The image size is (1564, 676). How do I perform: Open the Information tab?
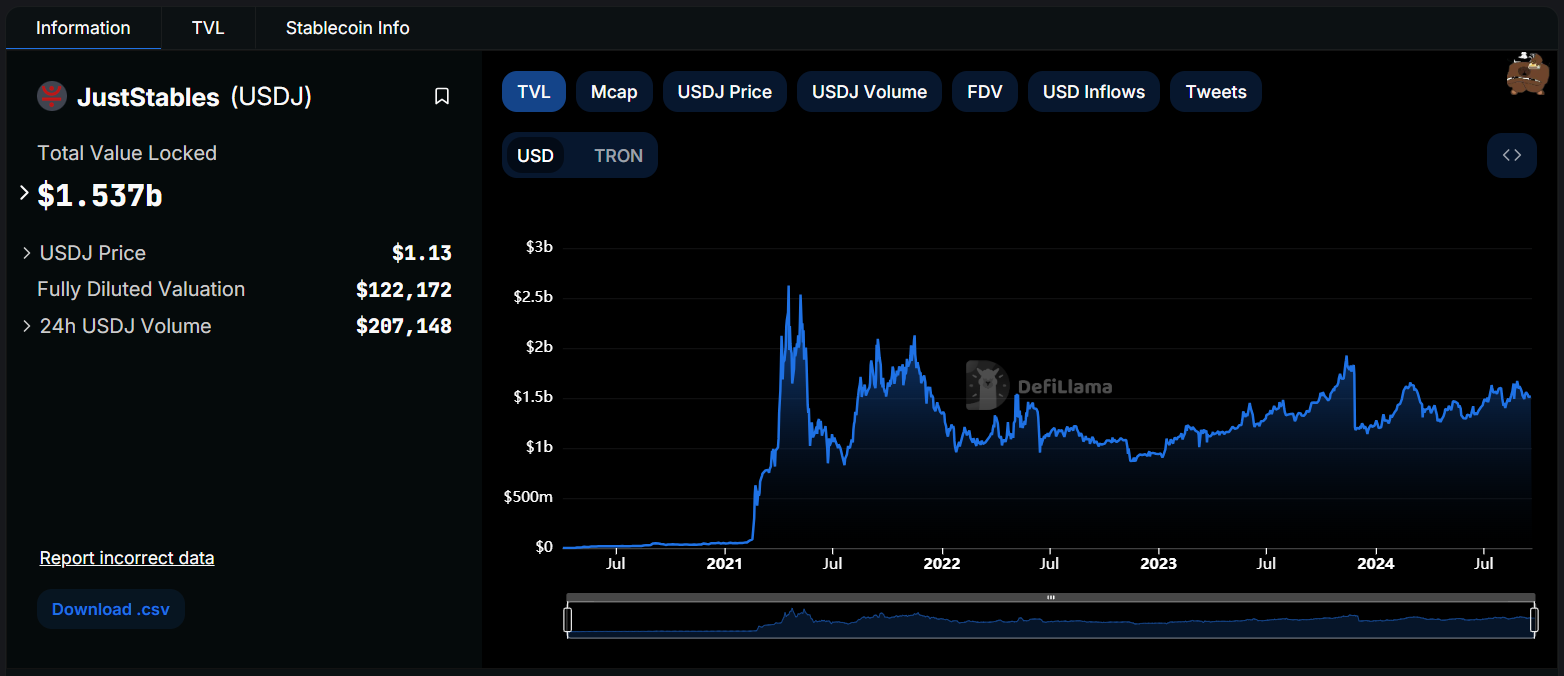[x=83, y=28]
